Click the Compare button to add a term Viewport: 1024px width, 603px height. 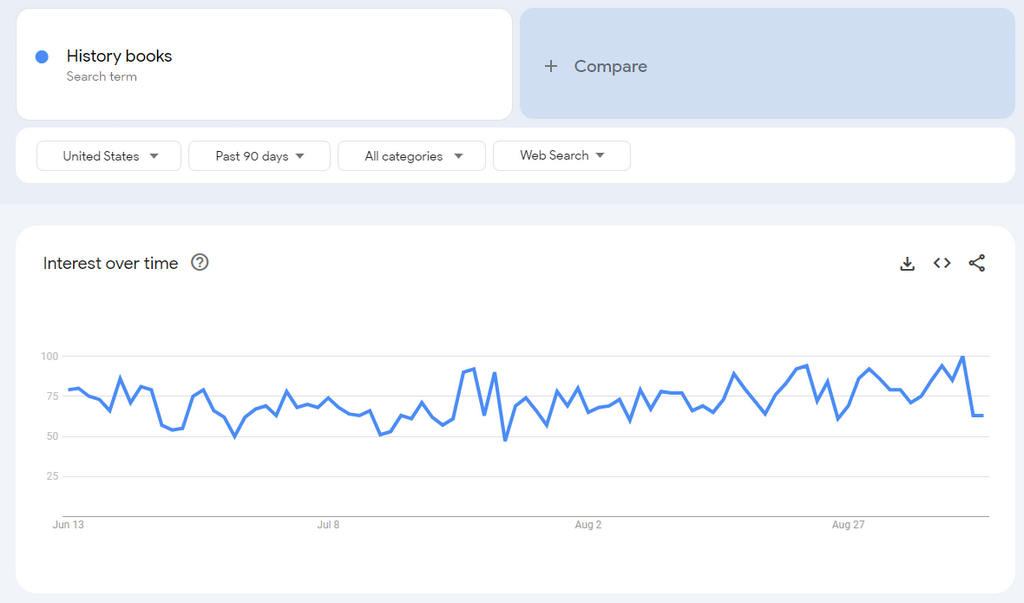pyautogui.click(x=596, y=66)
